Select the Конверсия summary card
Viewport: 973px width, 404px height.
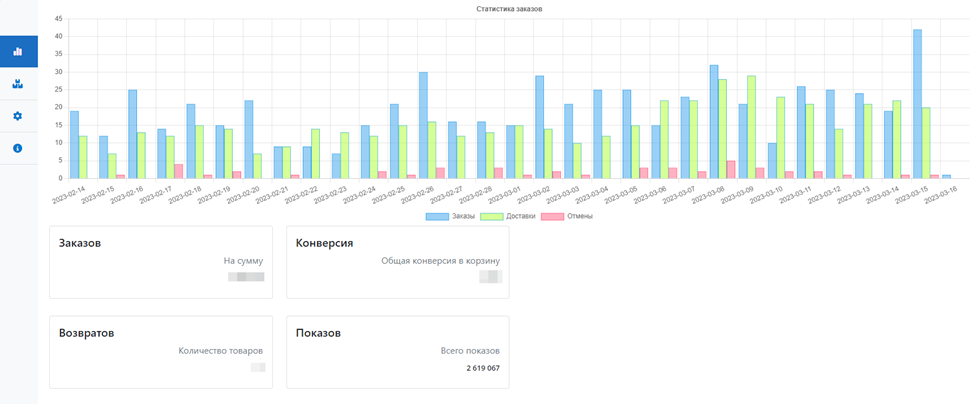click(397, 262)
